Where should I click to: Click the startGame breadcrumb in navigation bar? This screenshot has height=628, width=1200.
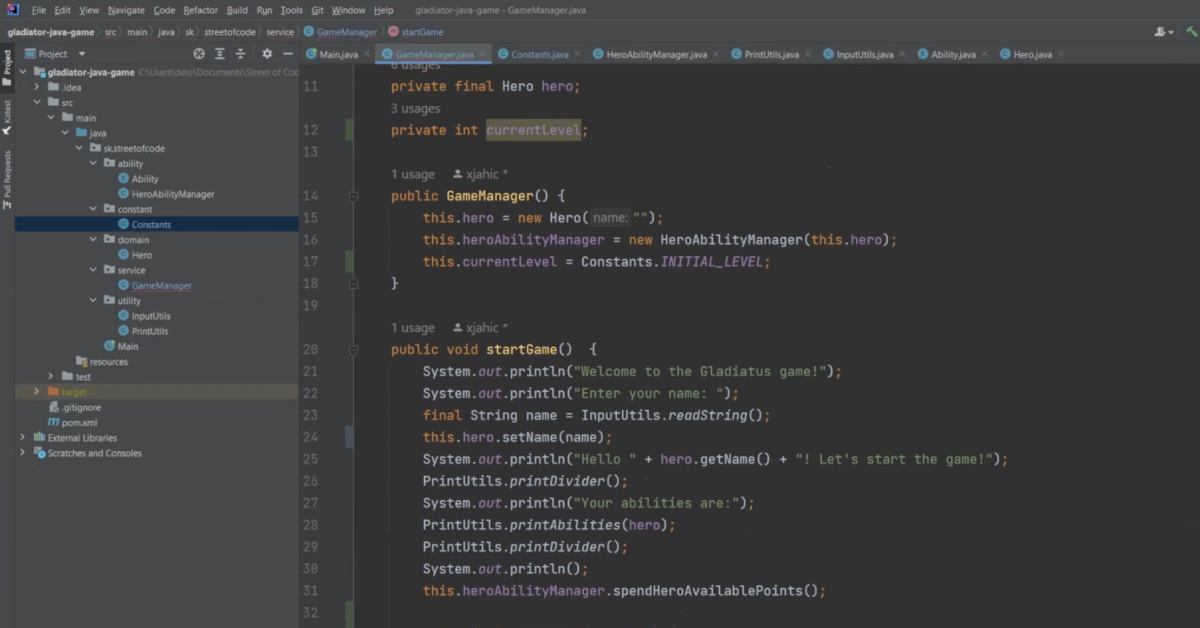tap(423, 32)
